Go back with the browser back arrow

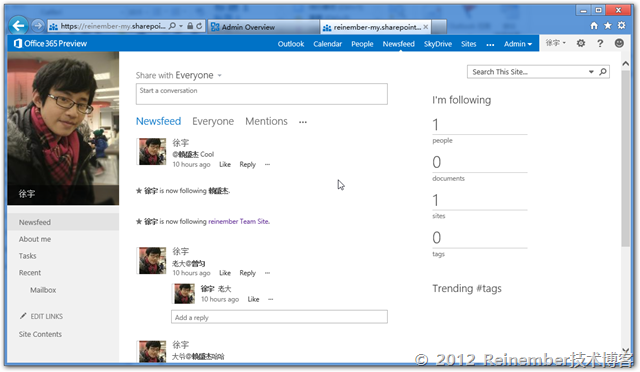[18, 27]
